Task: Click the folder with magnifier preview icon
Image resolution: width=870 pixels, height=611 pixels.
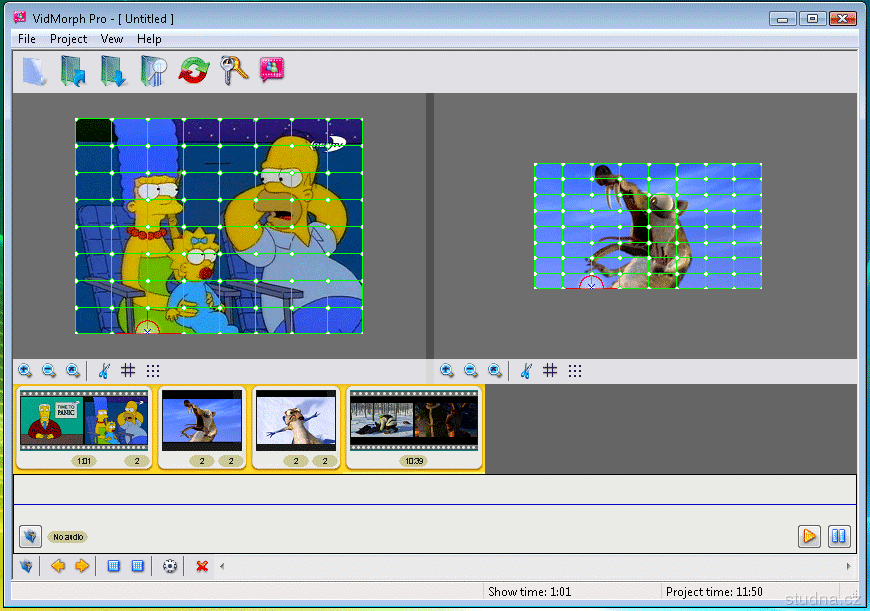Action: tap(153, 71)
